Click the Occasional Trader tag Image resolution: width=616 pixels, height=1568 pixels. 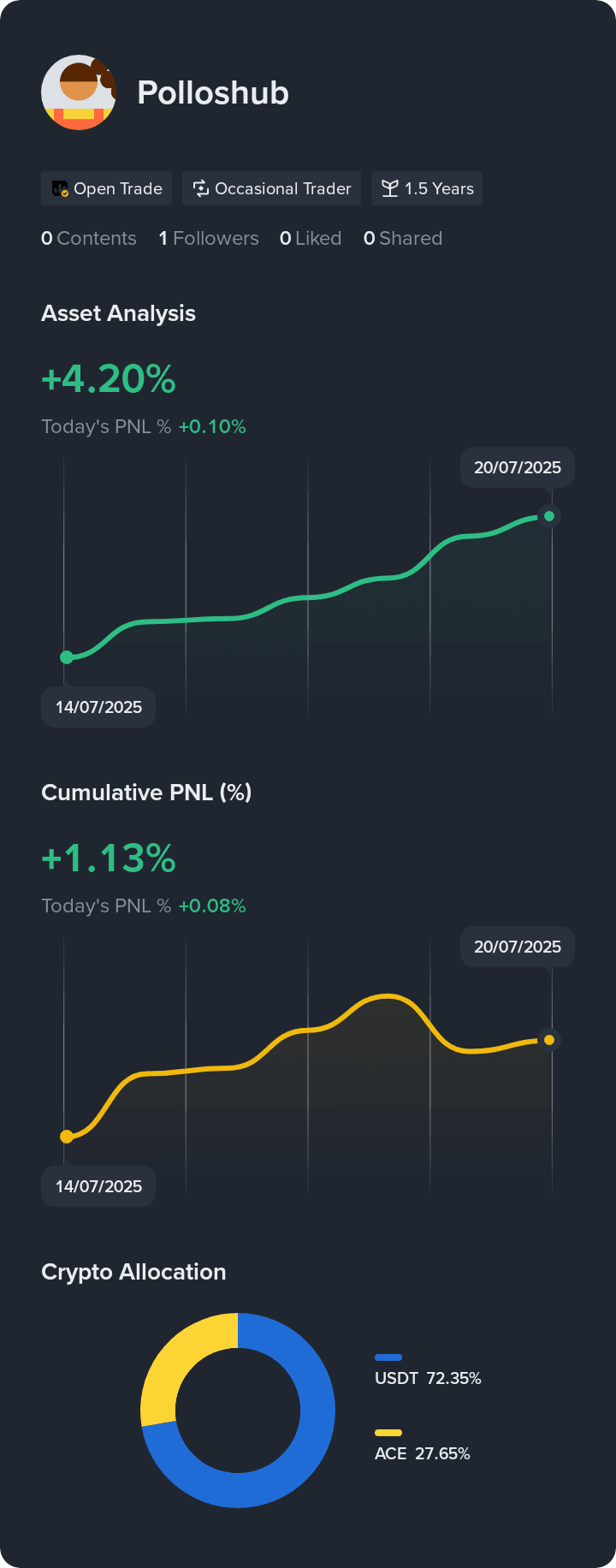point(272,188)
